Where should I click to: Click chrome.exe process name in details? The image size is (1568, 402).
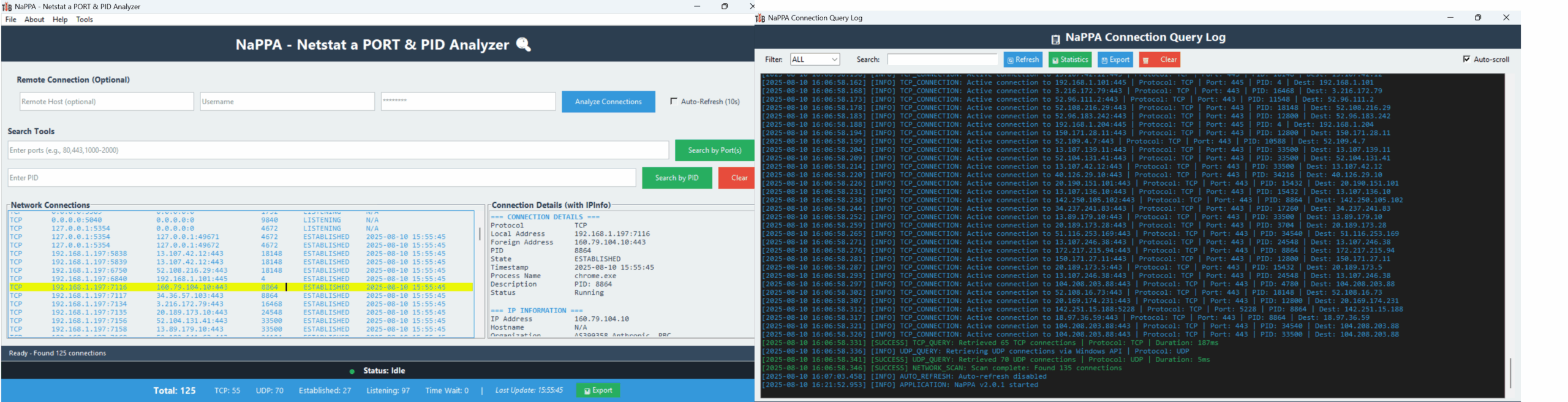tap(595, 276)
